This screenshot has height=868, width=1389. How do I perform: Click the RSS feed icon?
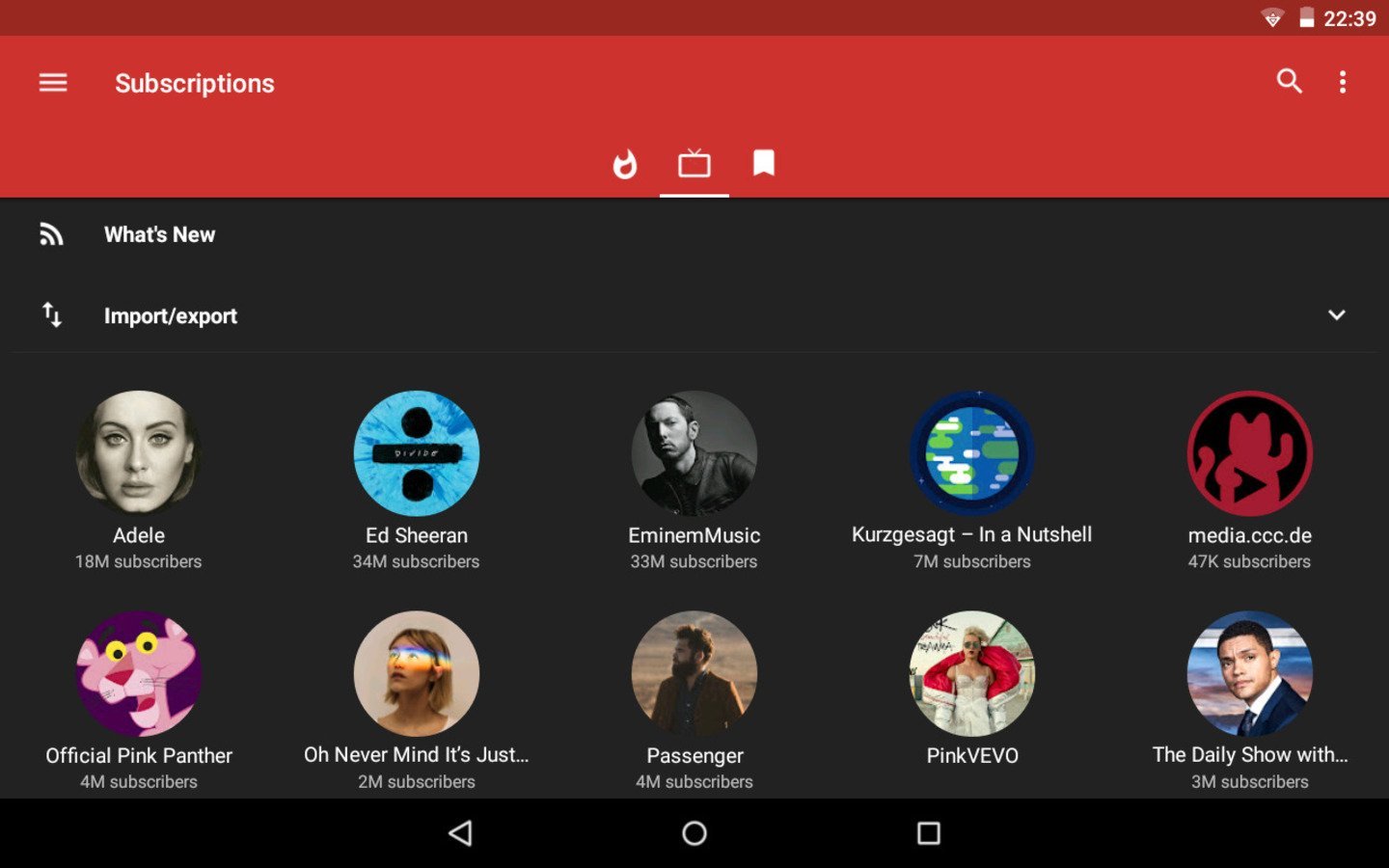[x=52, y=234]
